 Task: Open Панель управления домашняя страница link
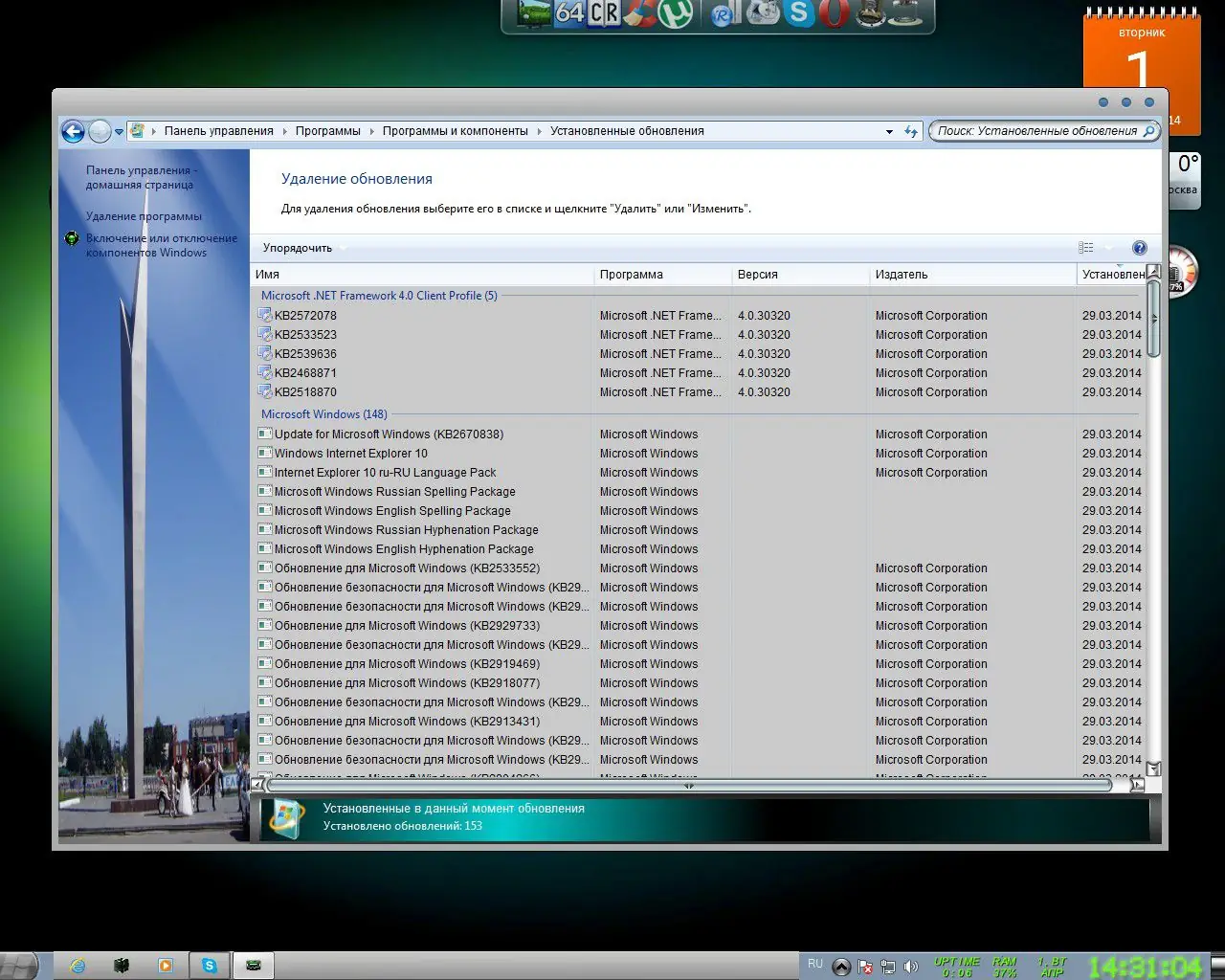tap(141, 177)
